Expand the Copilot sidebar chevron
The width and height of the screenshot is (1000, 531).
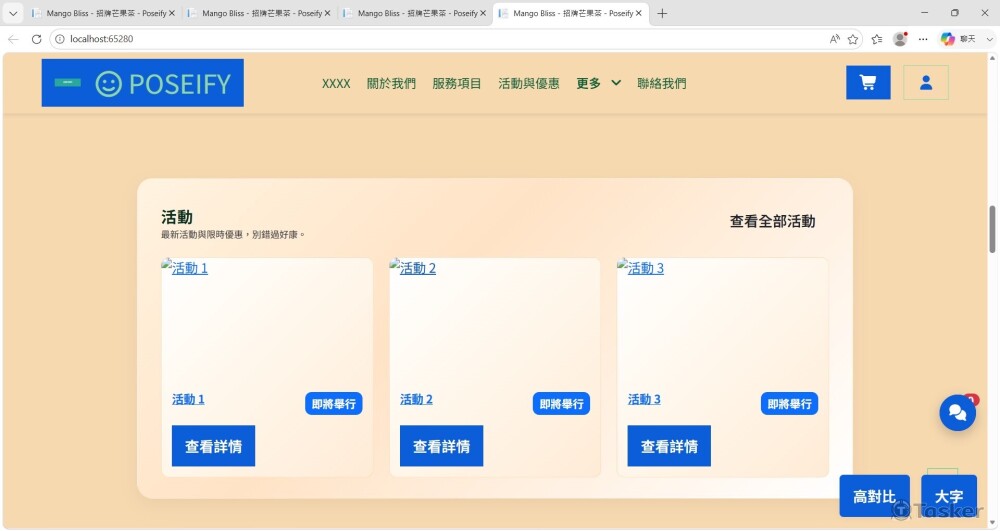[989, 39]
